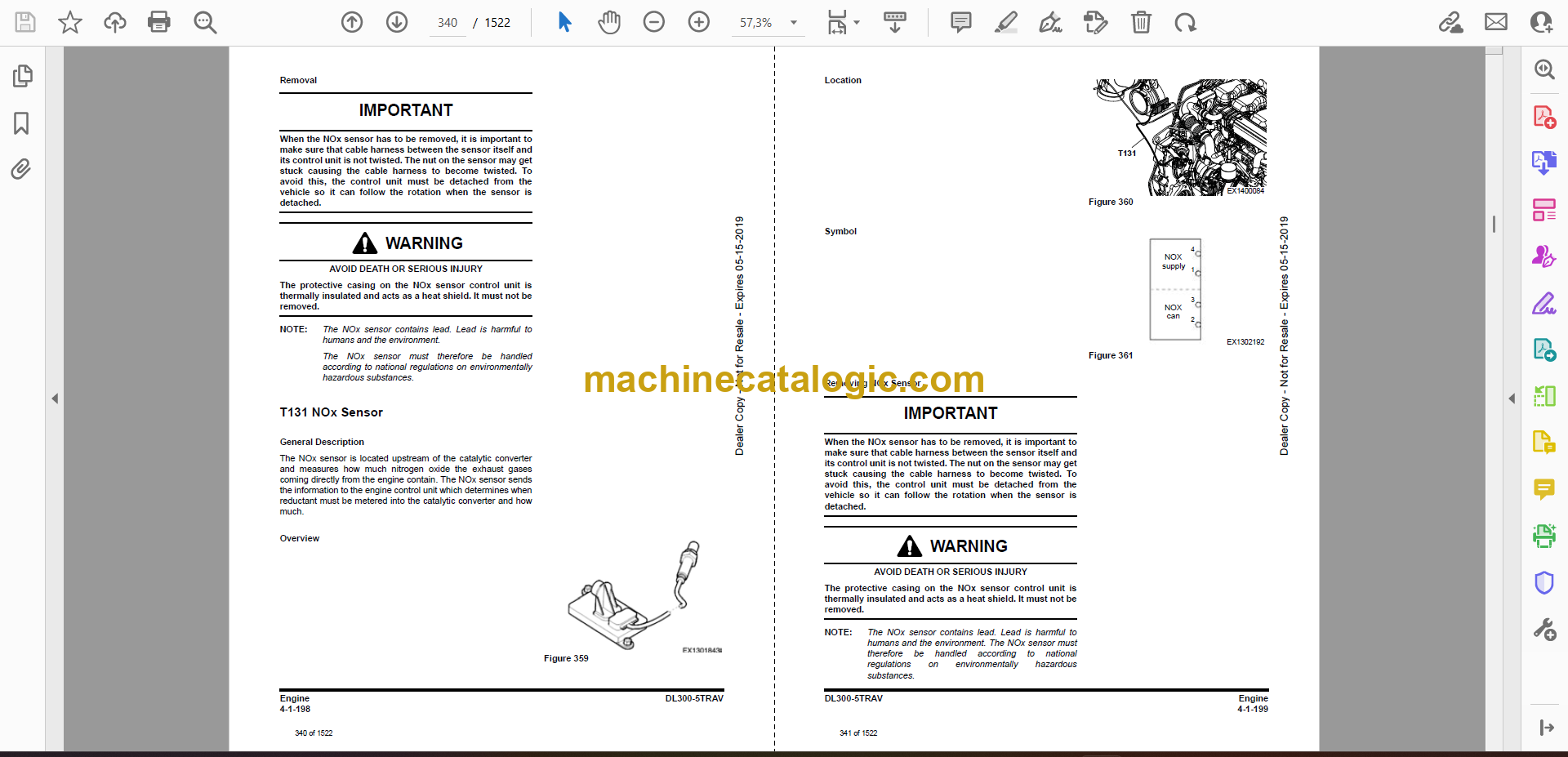Viewport: 1568px width, 757px height.
Task: Click the T131 NOx Sensor heading
Action: (332, 412)
